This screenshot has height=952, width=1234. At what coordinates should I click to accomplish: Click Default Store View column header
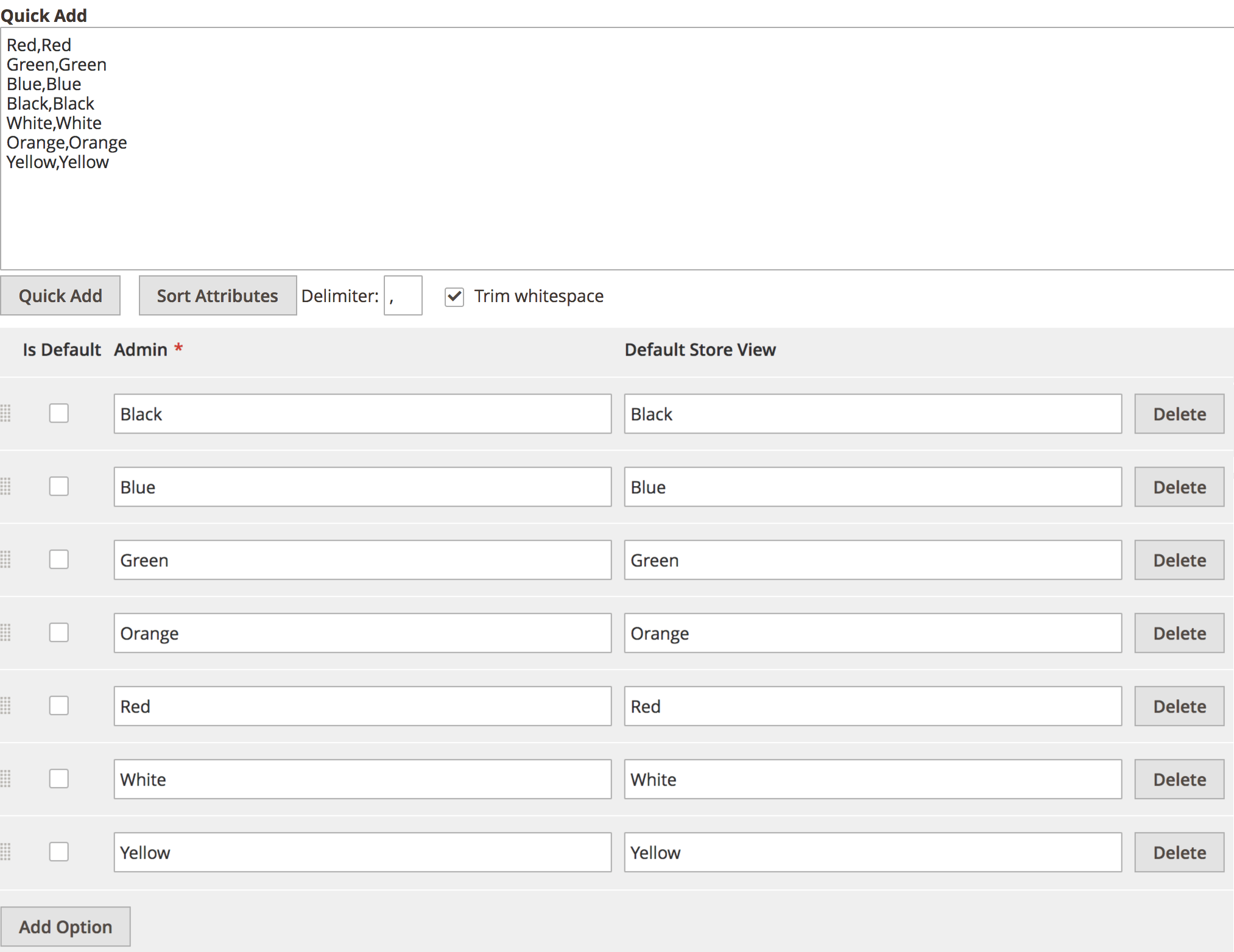(x=700, y=350)
